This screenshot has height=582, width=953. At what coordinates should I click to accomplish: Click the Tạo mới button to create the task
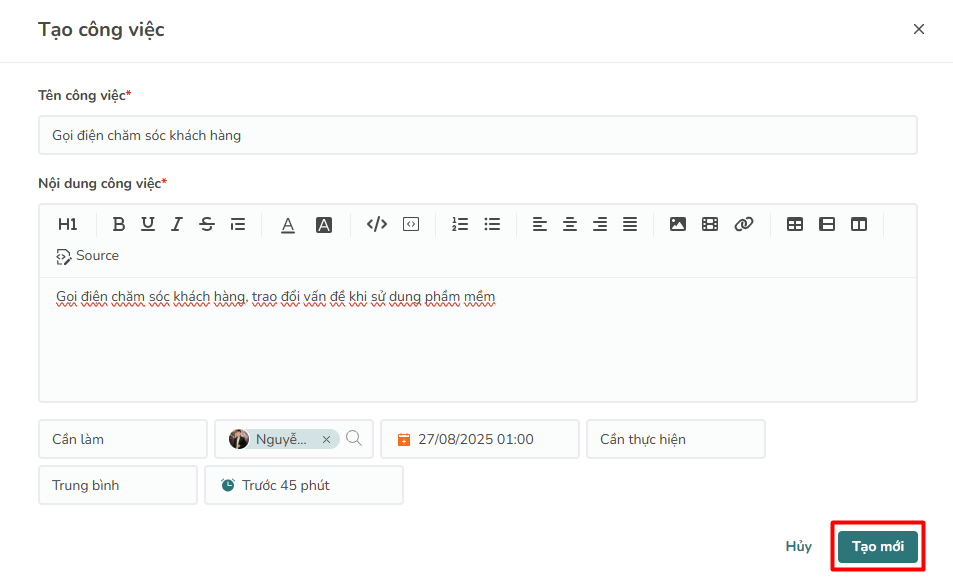(877, 546)
